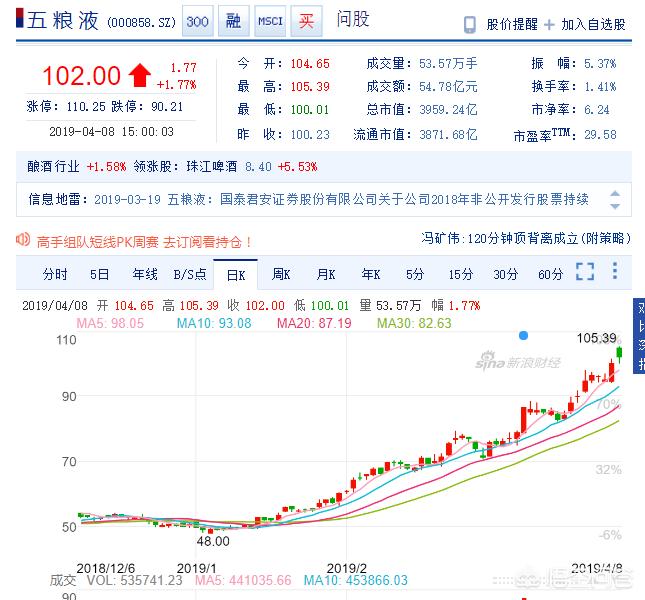Viewport: 645px width, 600px height.
Task: Click the MA10: 93.08 legend
Action: point(214,323)
